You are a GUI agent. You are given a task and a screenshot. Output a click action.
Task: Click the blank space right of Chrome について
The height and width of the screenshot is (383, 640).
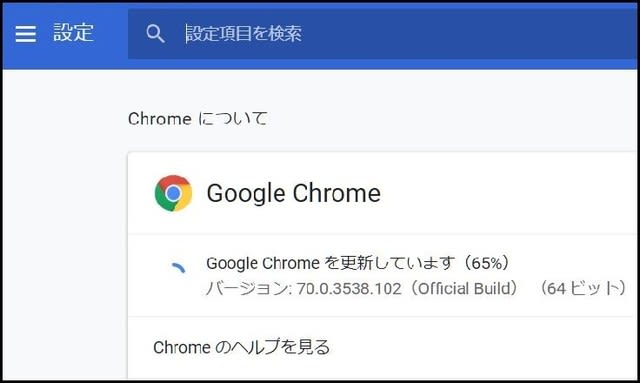(x=449, y=119)
